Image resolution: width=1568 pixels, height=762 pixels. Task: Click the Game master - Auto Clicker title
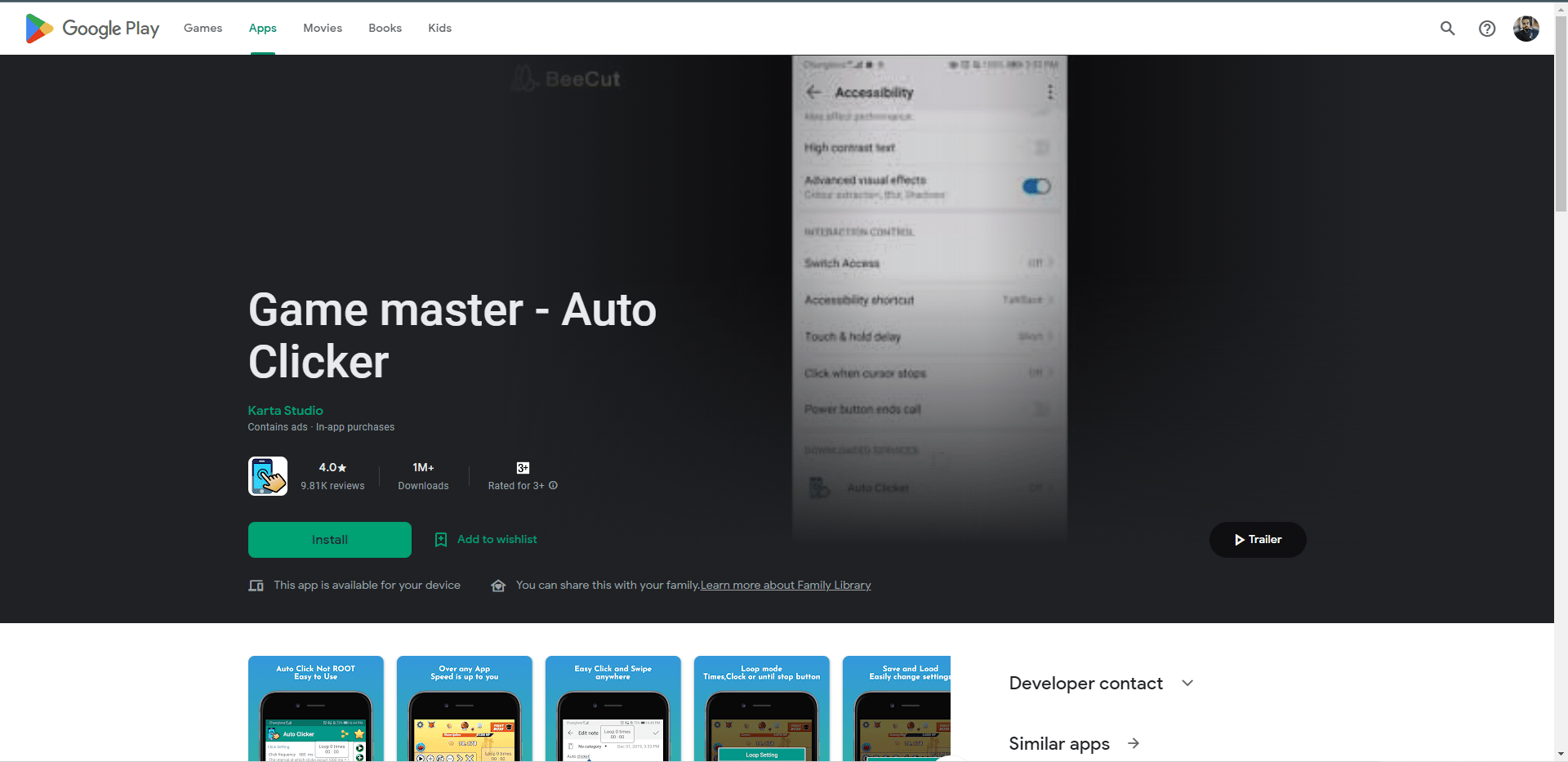tap(452, 336)
